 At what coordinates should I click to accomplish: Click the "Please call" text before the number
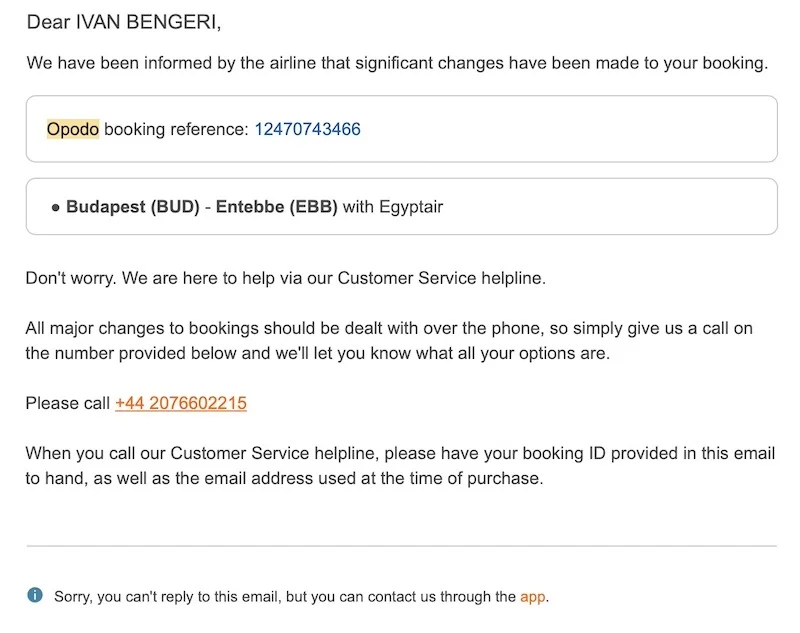[x=68, y=403]
